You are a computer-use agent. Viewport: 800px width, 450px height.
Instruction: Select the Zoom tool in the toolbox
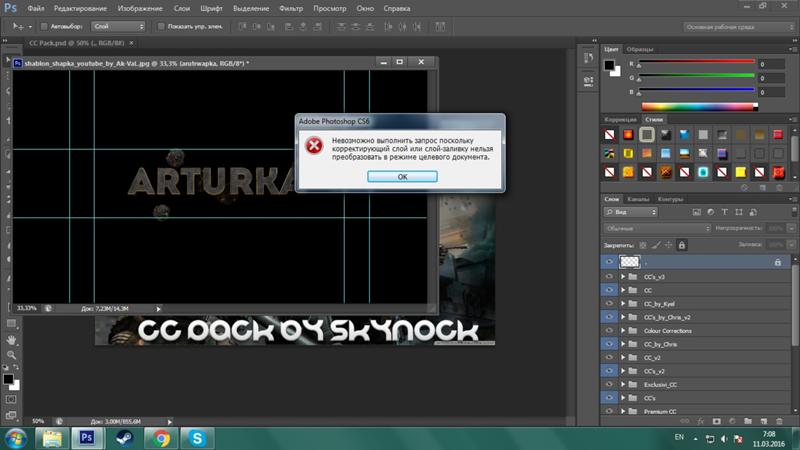click(11, 355)
